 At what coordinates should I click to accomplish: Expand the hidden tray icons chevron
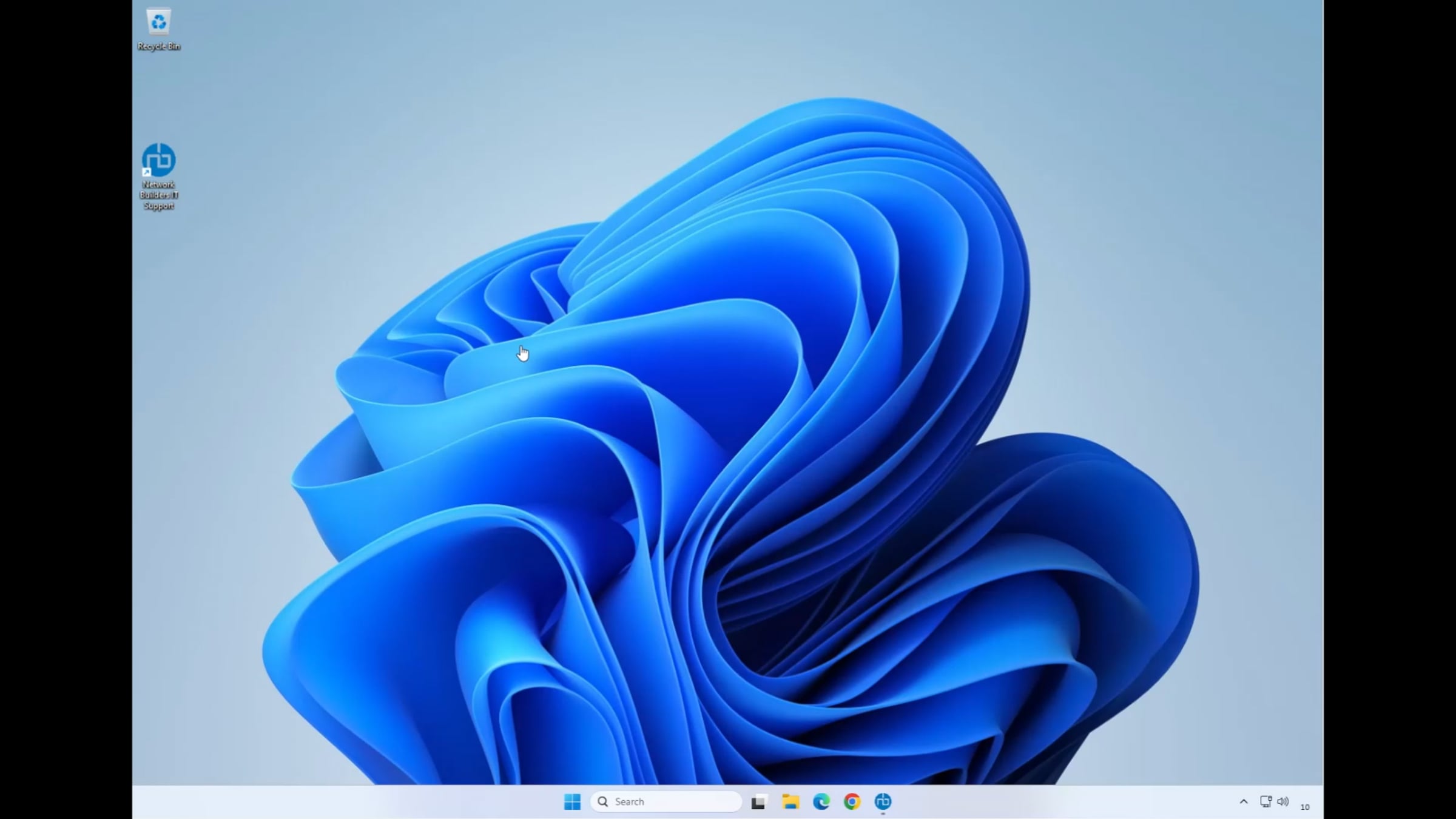pyautogui.click(x=1244, y=801)
